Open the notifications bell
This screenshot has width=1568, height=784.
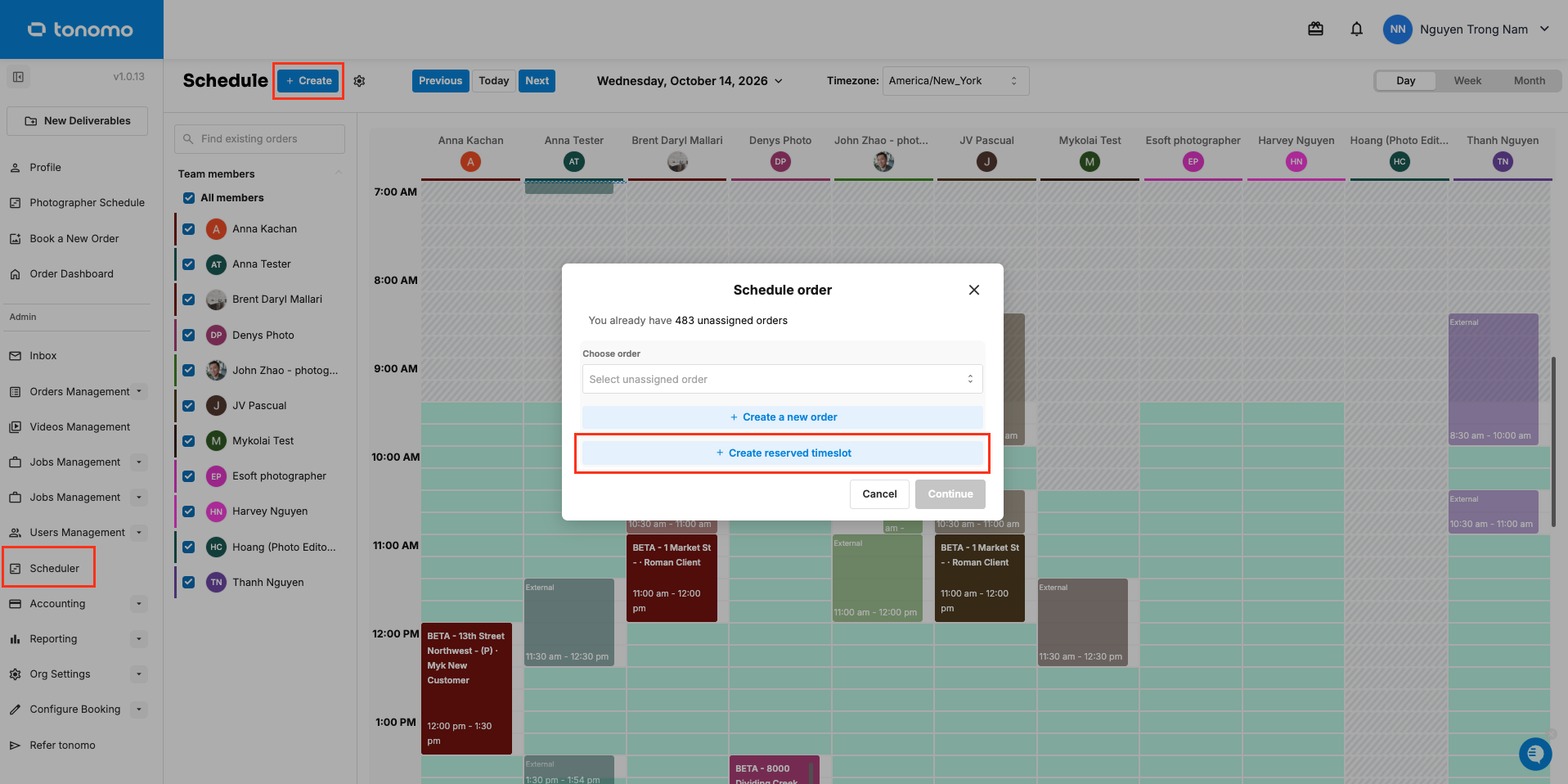(x=1356, y=29)
